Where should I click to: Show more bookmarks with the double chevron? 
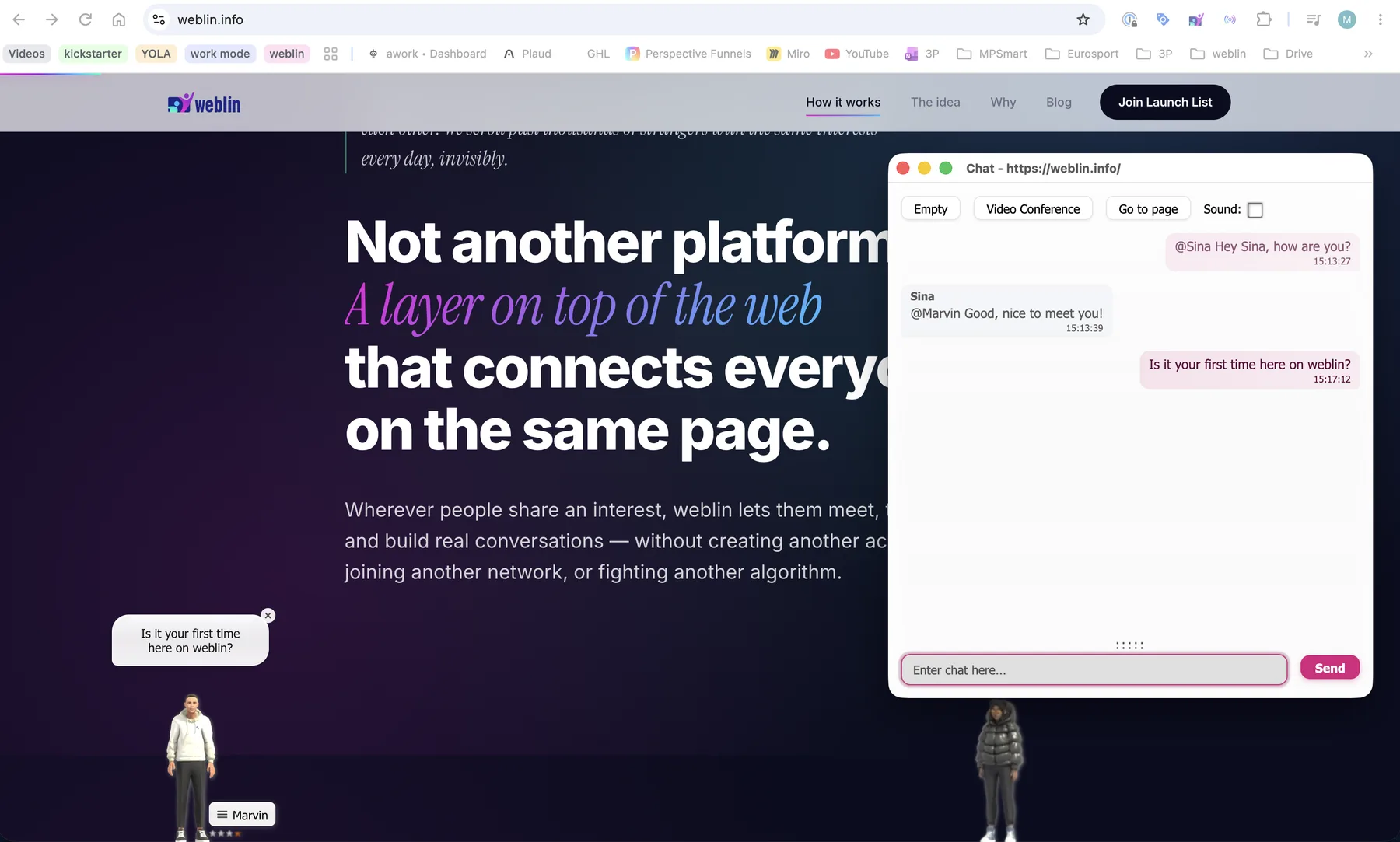[x=1368, y=54]
